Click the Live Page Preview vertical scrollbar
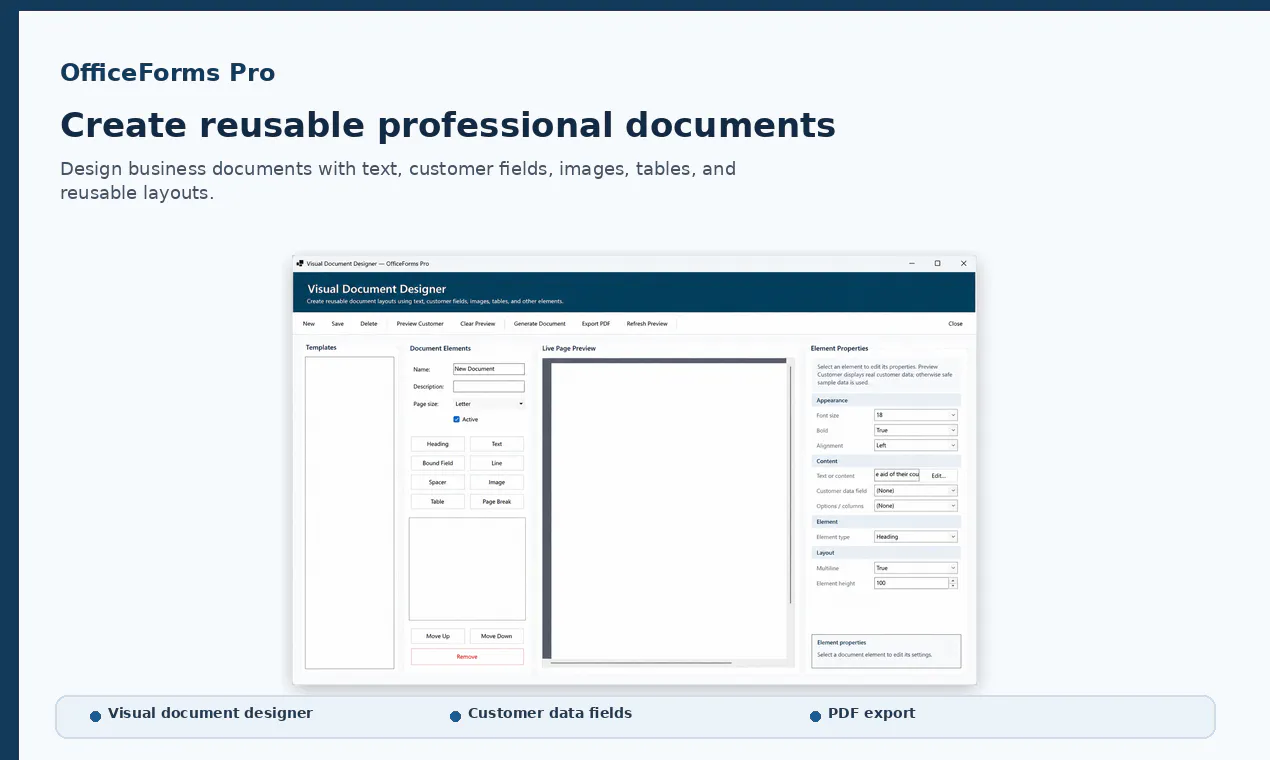1270x760 pixels. [x=790, y=485]
